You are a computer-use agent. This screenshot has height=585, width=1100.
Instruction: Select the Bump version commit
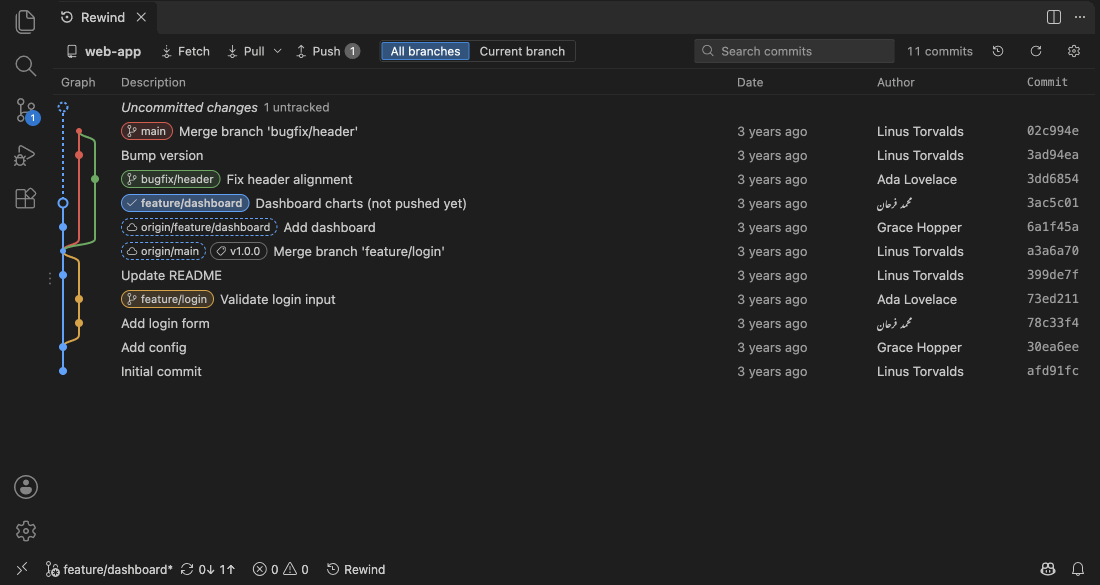tap(574, 155)
